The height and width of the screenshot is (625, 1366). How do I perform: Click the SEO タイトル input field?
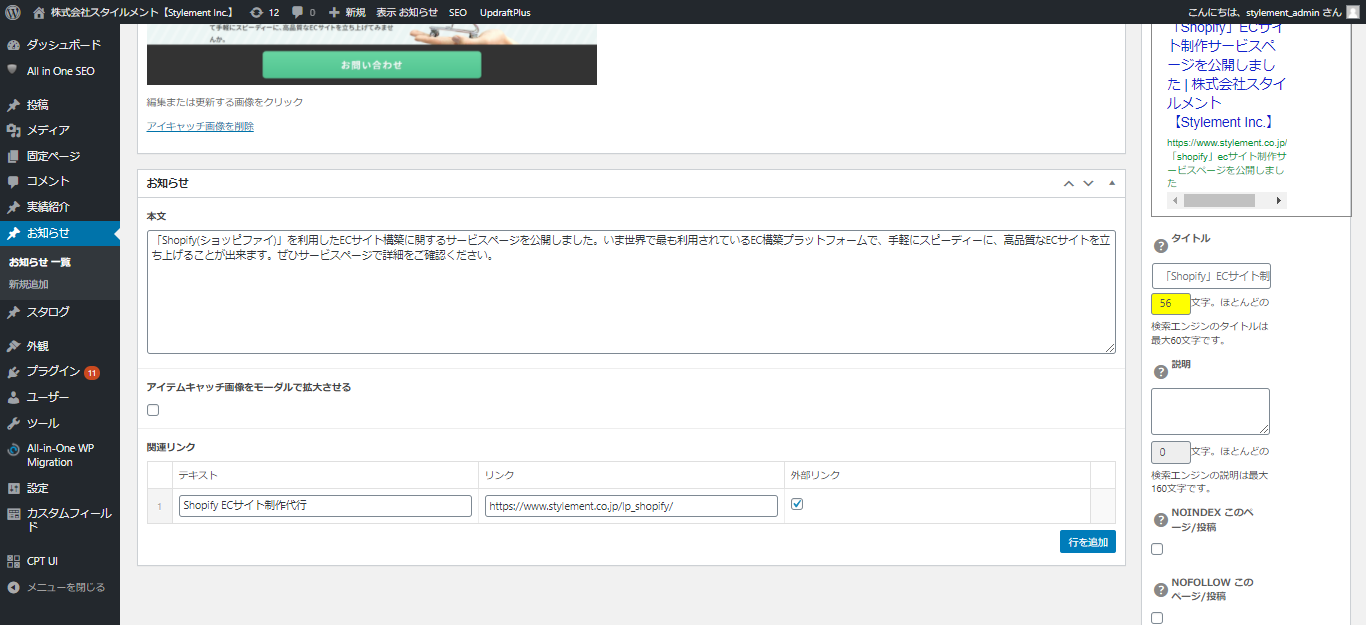(1211, 277)
